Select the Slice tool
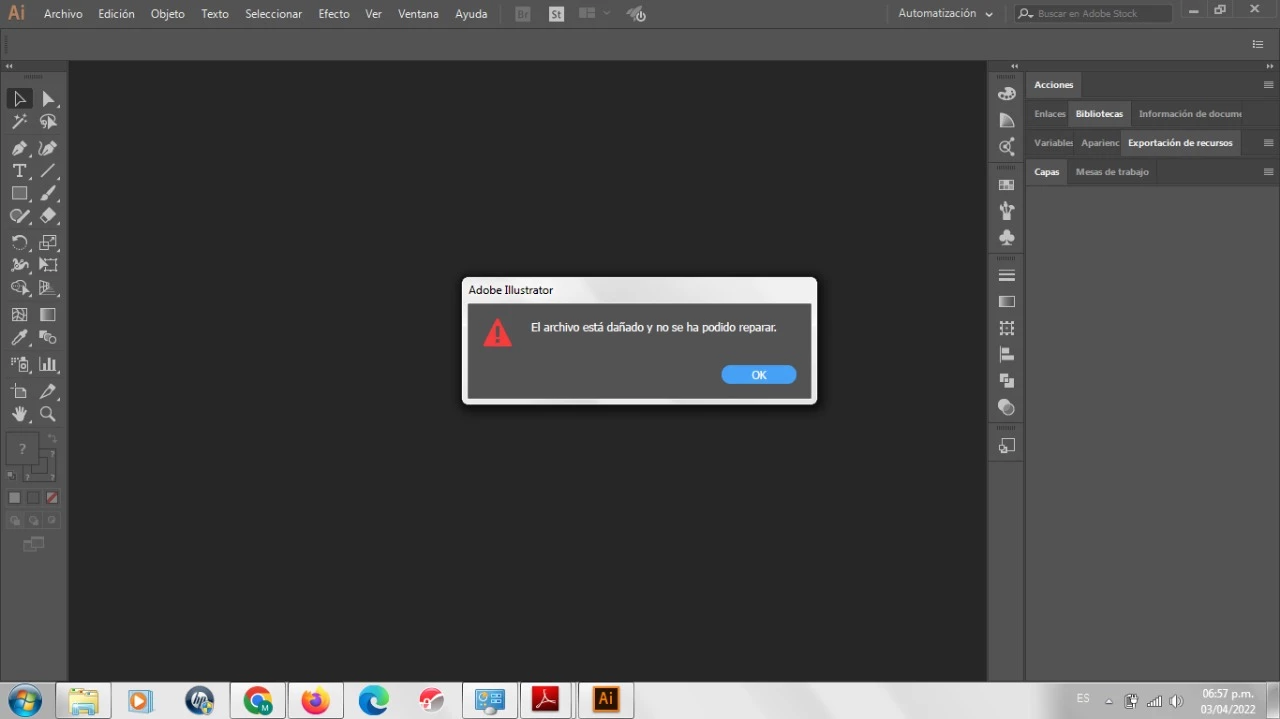 pyautogui.click(x=48, y=391)
